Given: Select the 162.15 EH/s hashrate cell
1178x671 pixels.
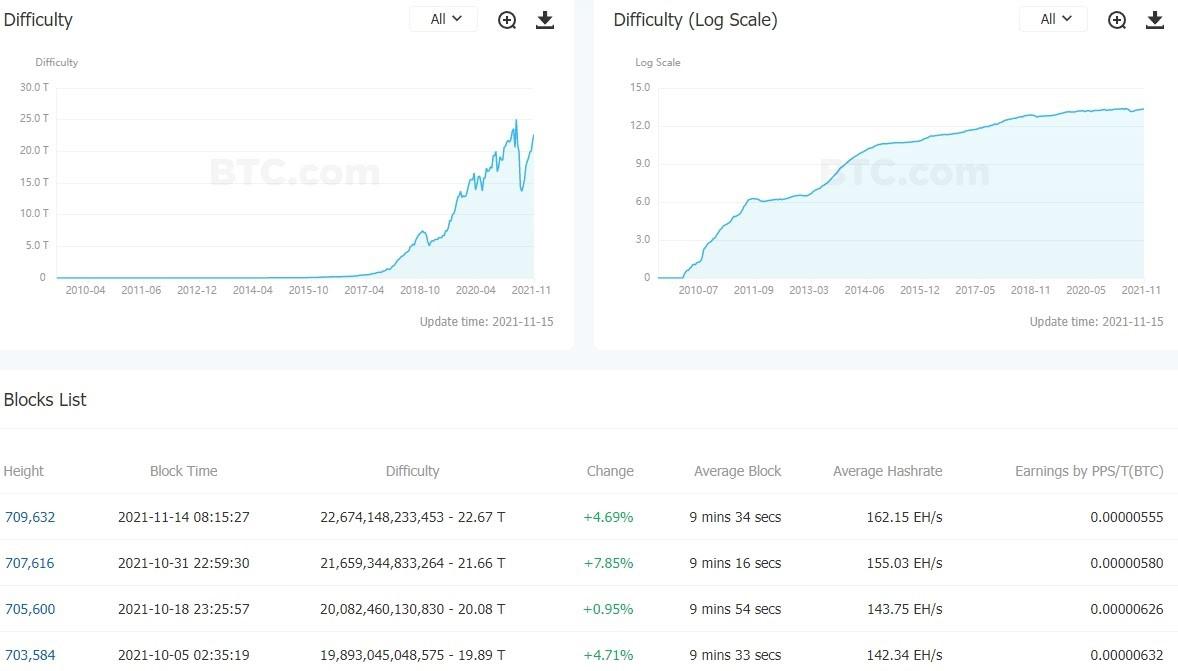Looking at the screenshot, I should tap(906, 517).
